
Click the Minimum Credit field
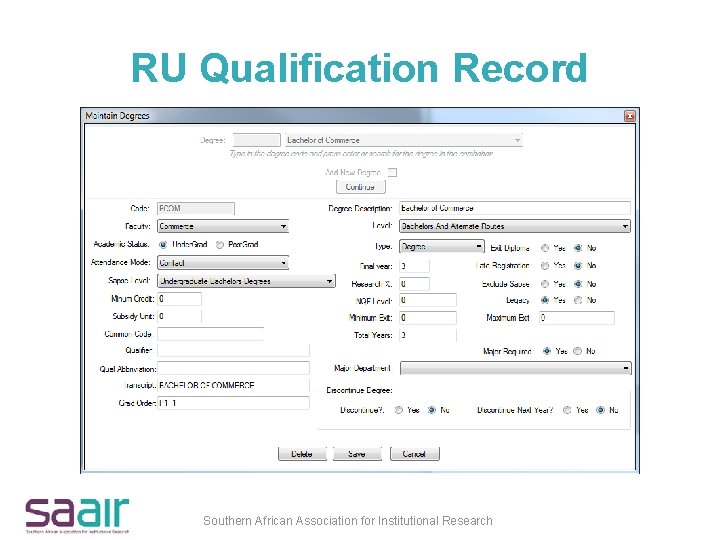tap(179, 299)
